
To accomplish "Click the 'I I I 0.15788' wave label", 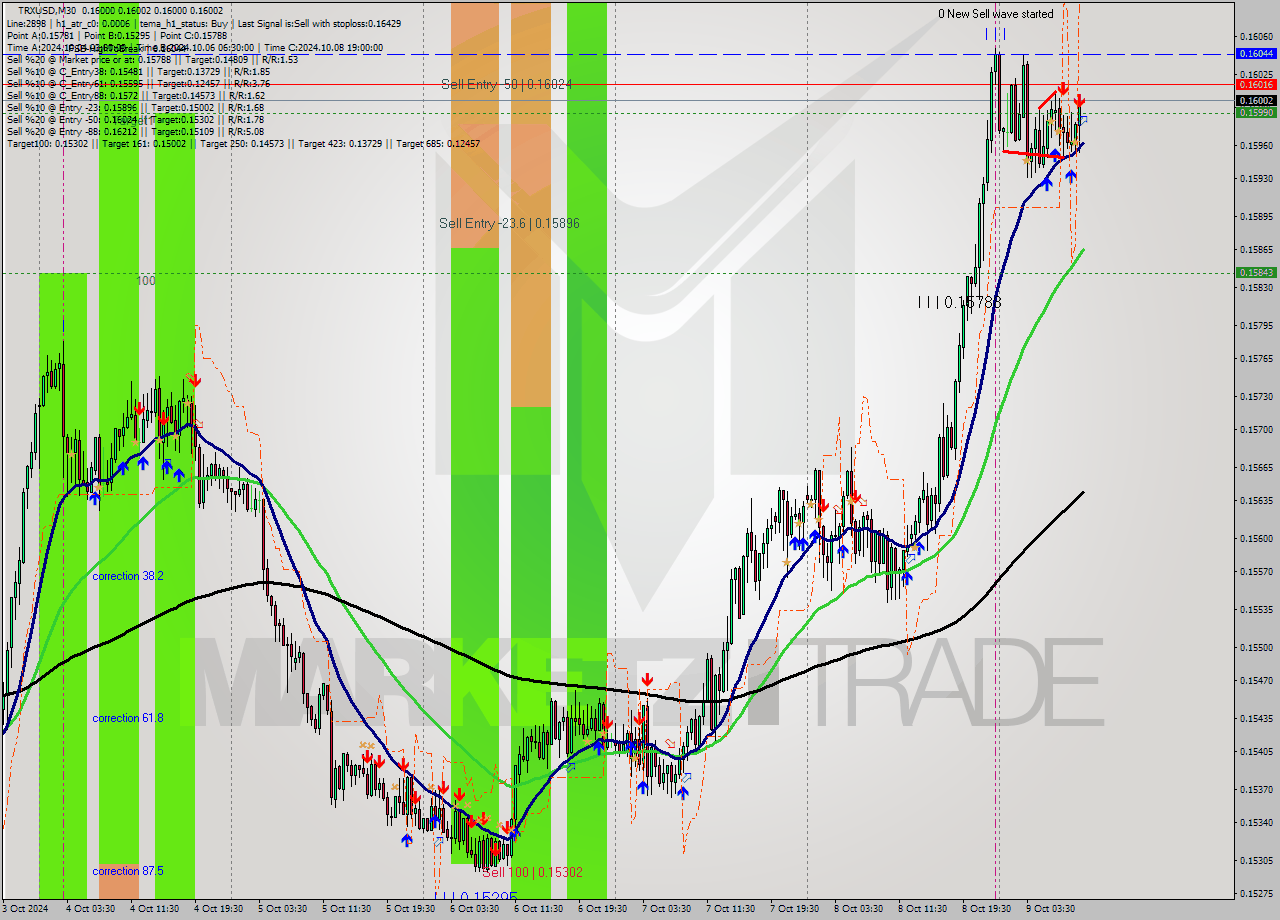I will [959, 302].
